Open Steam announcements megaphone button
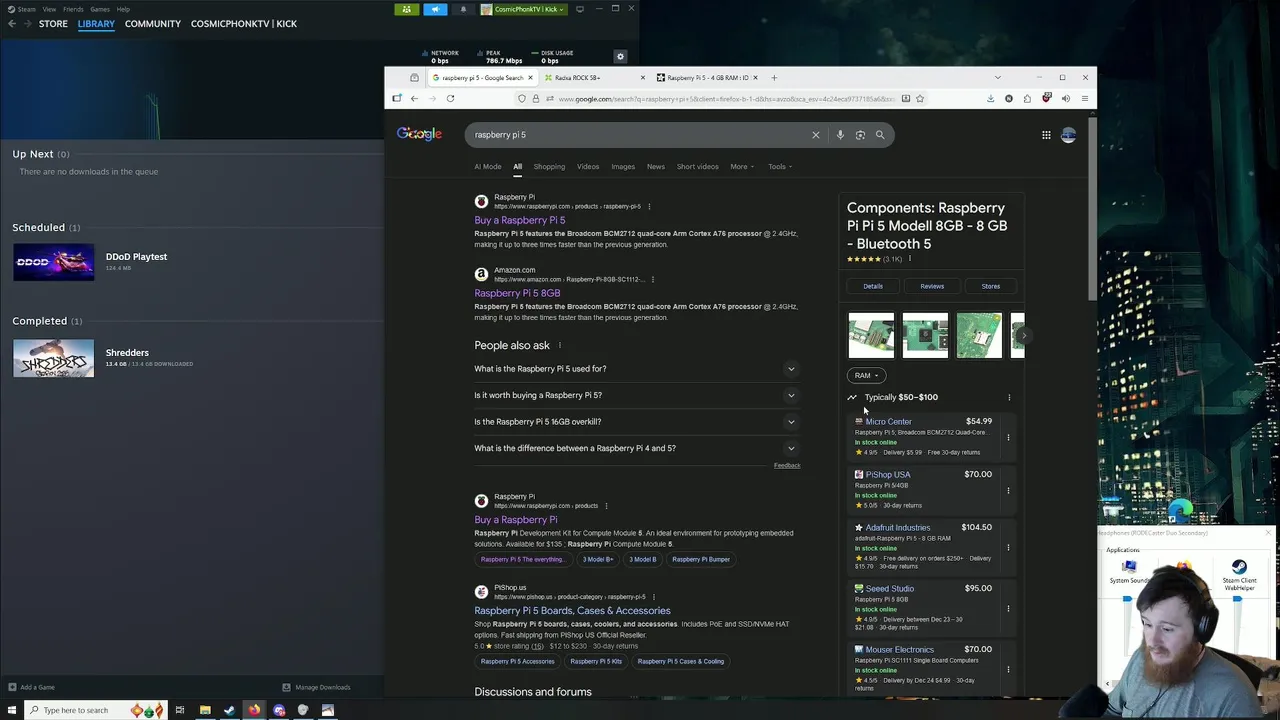This screenshot has height=720, width=1280. [435, 9]
